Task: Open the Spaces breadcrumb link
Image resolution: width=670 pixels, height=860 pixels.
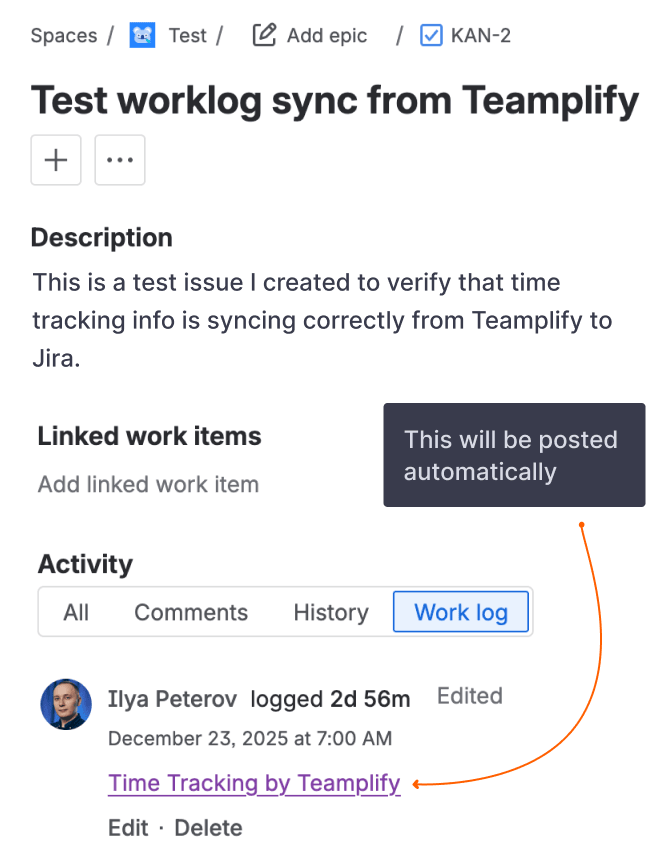Action: coord(64,36)
